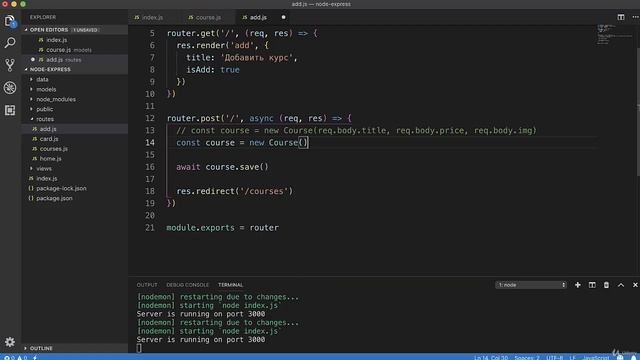The height and width of the screenshot is (360, 640).
Task: Open home.js in routes folder
Action: pyautogui.click(x=51, y=159)
